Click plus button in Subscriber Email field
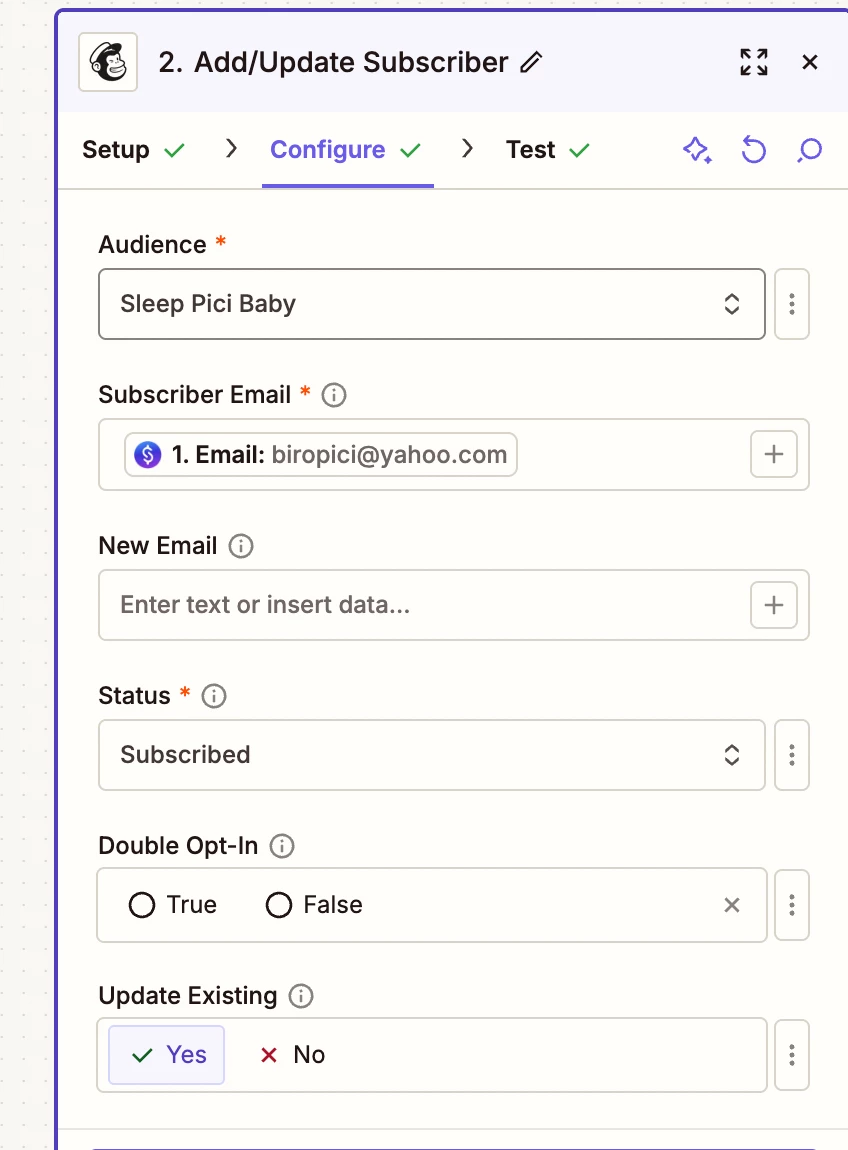 pyautogui.click(x=774, y=454)
